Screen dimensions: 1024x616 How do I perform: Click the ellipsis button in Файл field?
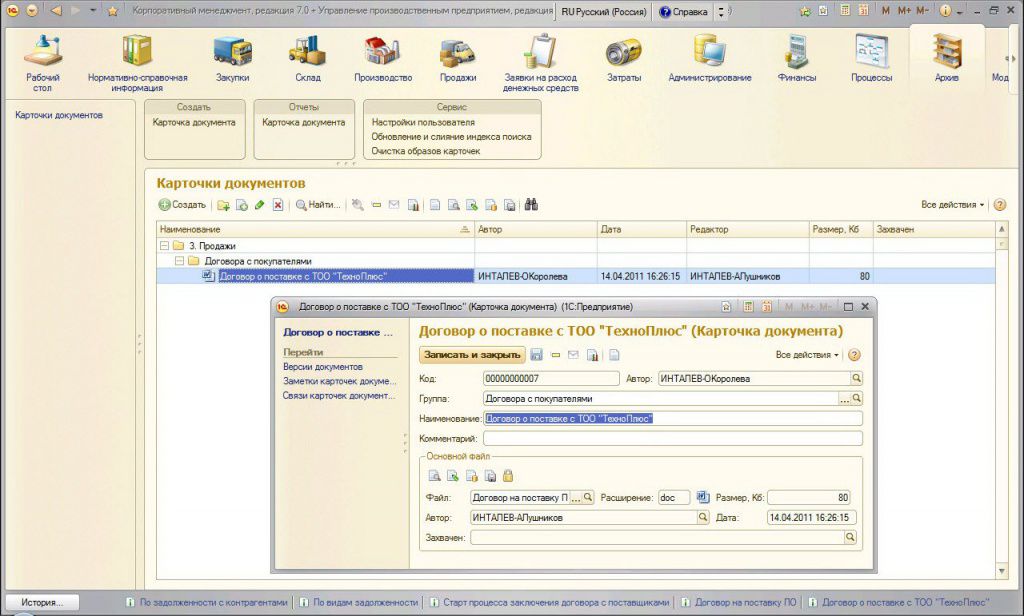[575, 498]
